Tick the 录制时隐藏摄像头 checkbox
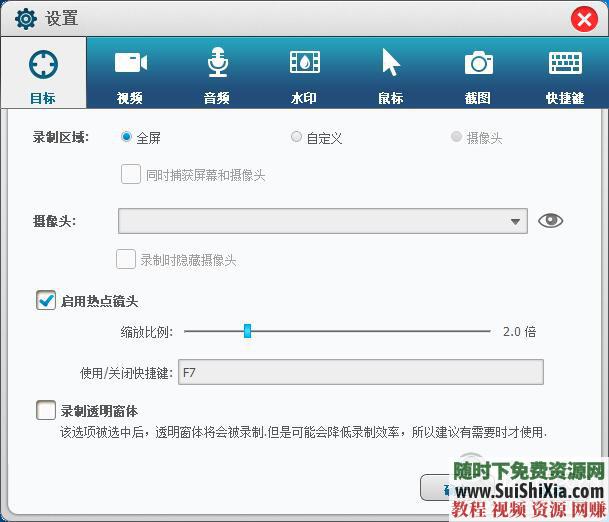The height and width of the screenshot is (522, 609). pyautogui.click(x=126, y=259)
